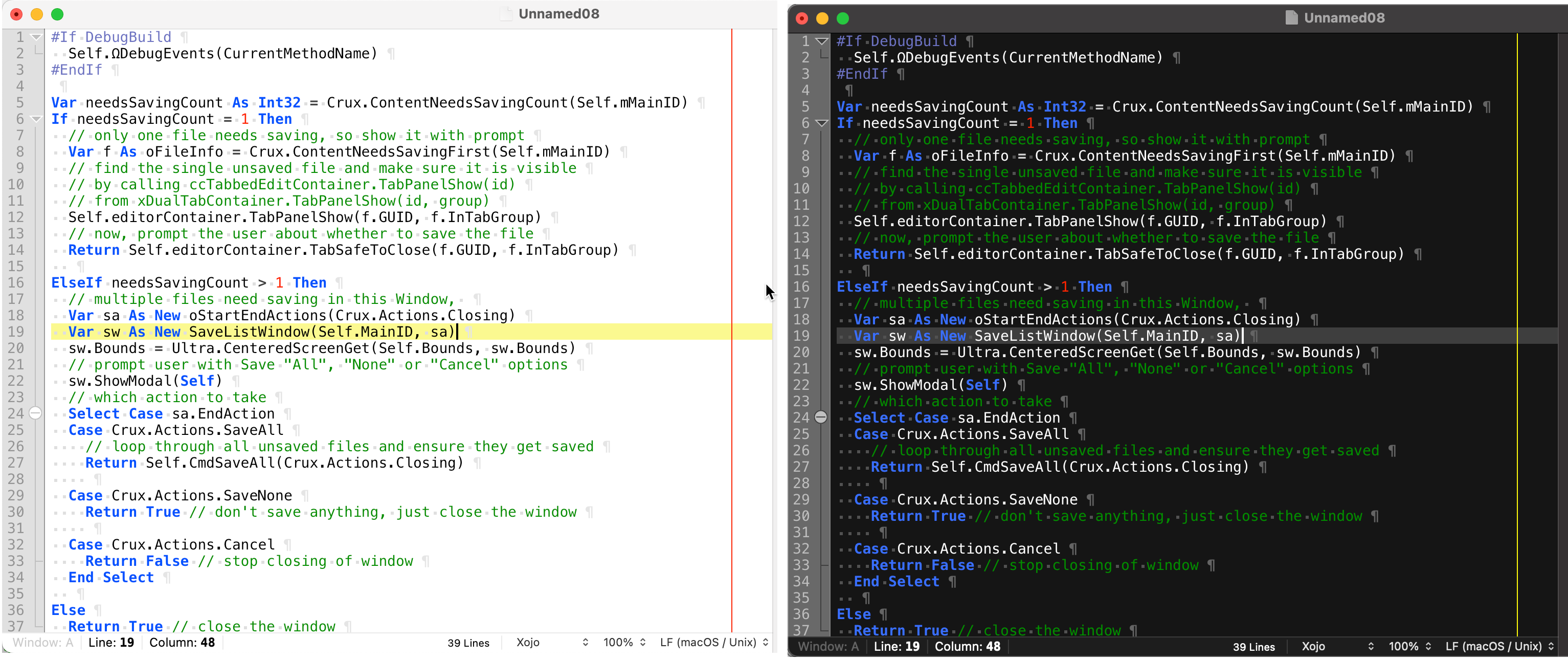The width and height of the screenshot is (1568, 660).
Task: Click 'SaveListWindow' on highlighted line in light window
Action: 249,332
